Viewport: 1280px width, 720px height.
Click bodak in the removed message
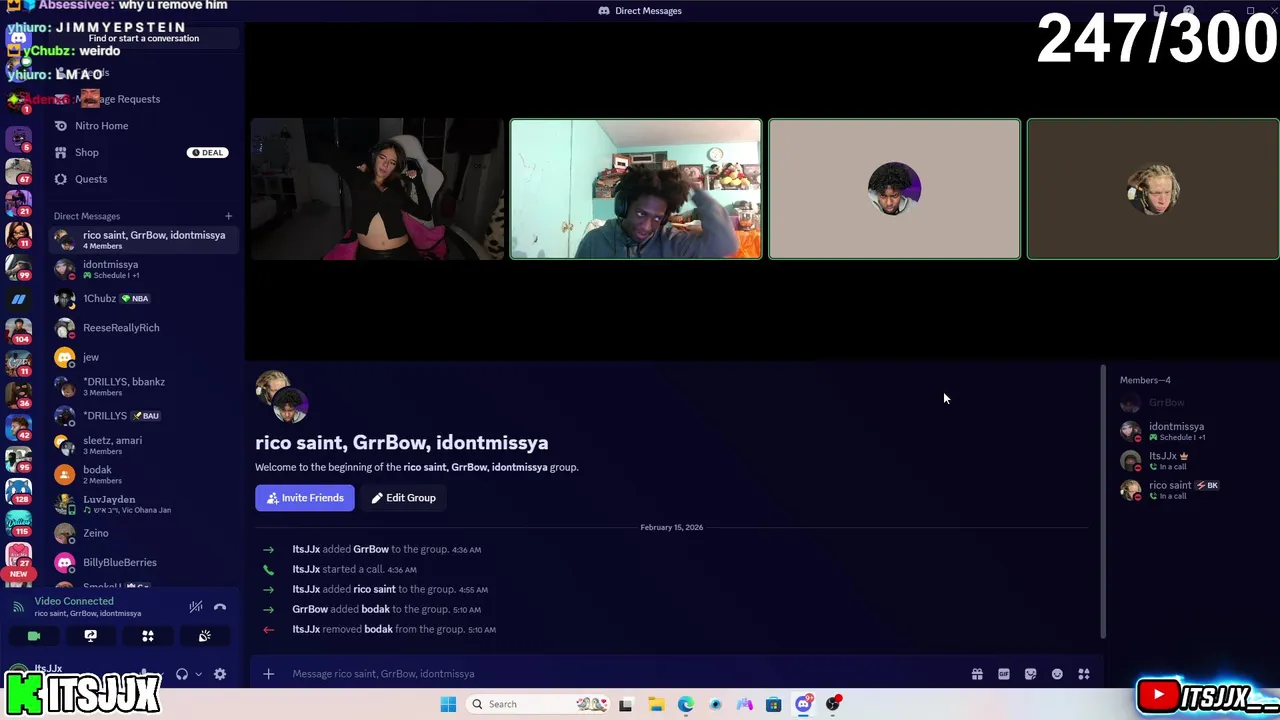coord(378,629)
